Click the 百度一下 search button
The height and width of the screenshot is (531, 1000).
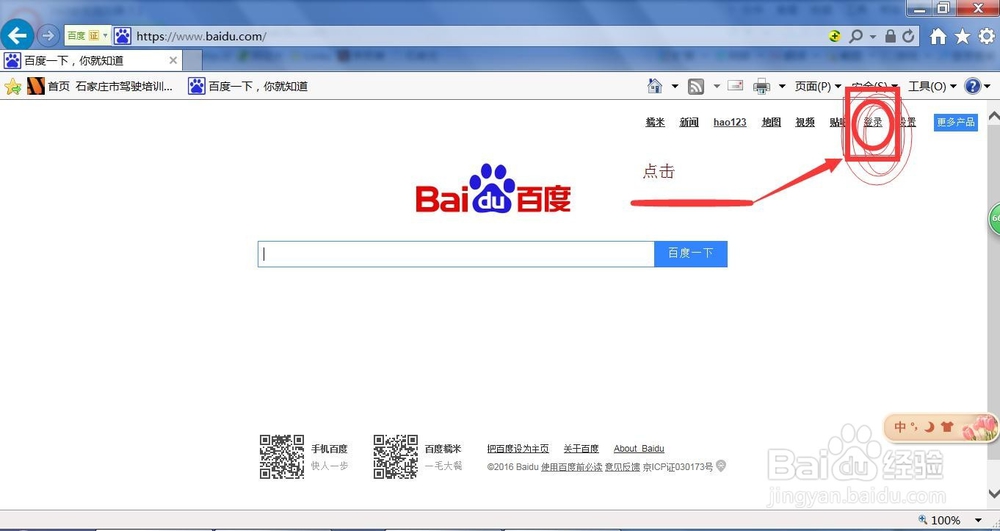tap(691, 254)
